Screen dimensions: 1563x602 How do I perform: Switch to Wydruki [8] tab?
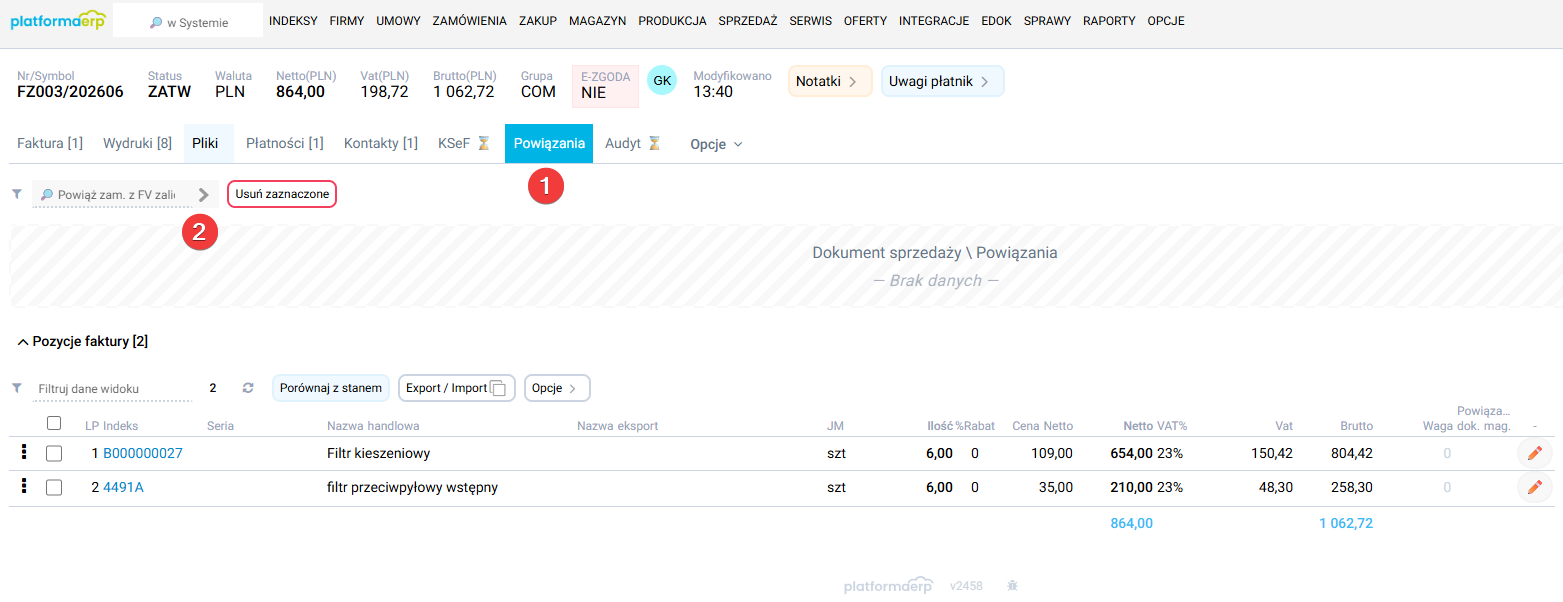(x=137, y=143)
